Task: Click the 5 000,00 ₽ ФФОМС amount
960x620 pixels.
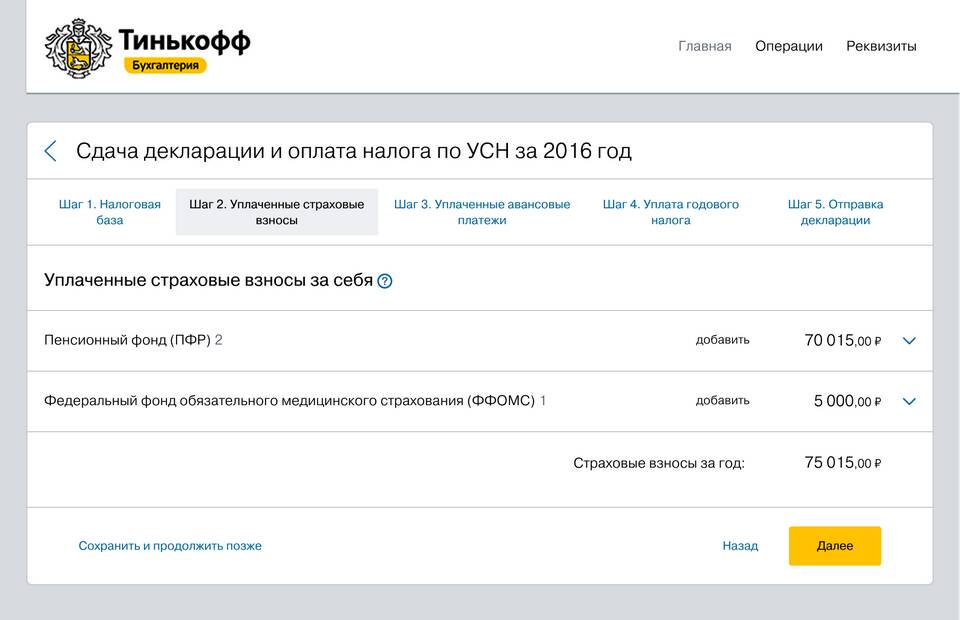Action: click(x=847, y=402)
